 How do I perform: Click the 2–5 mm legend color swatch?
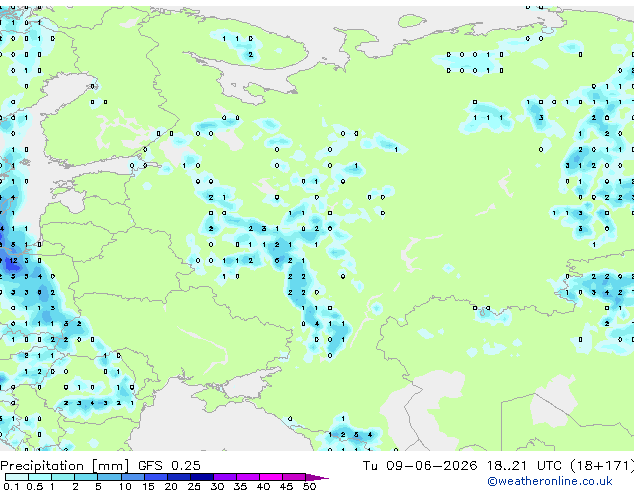(x=86, y=477)
